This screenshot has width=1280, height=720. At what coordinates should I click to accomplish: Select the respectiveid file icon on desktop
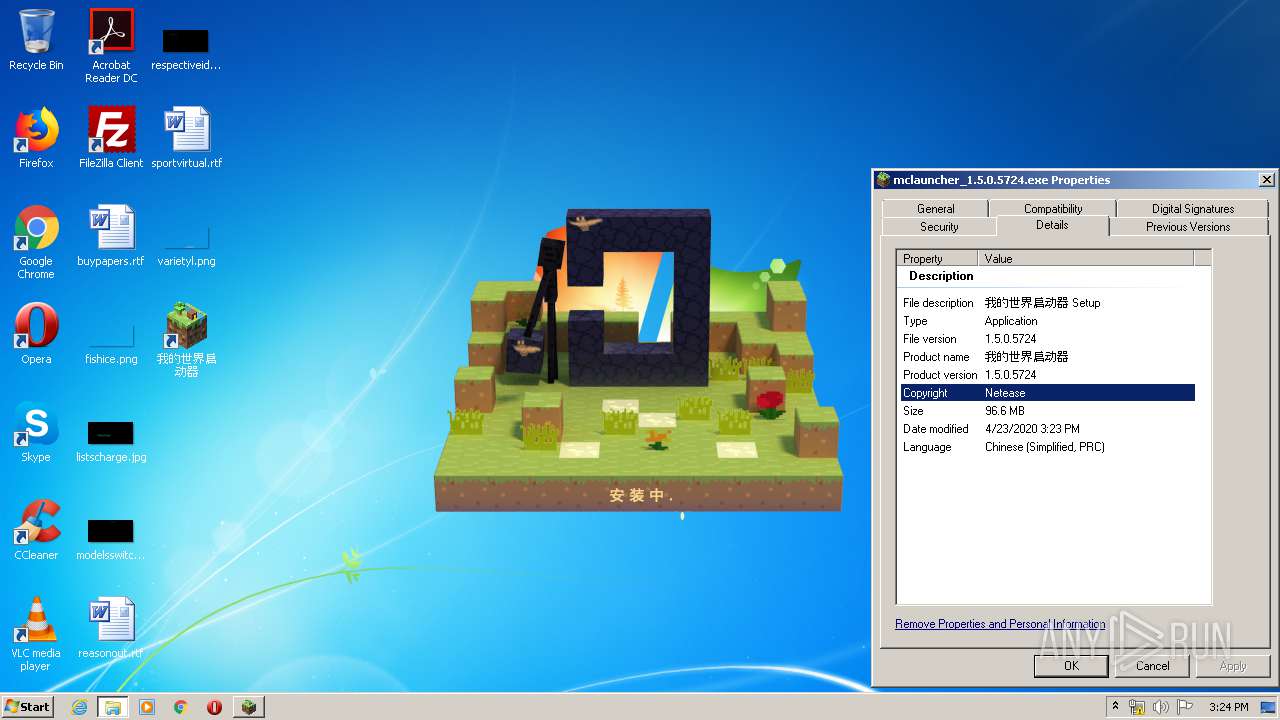point(186,48)
